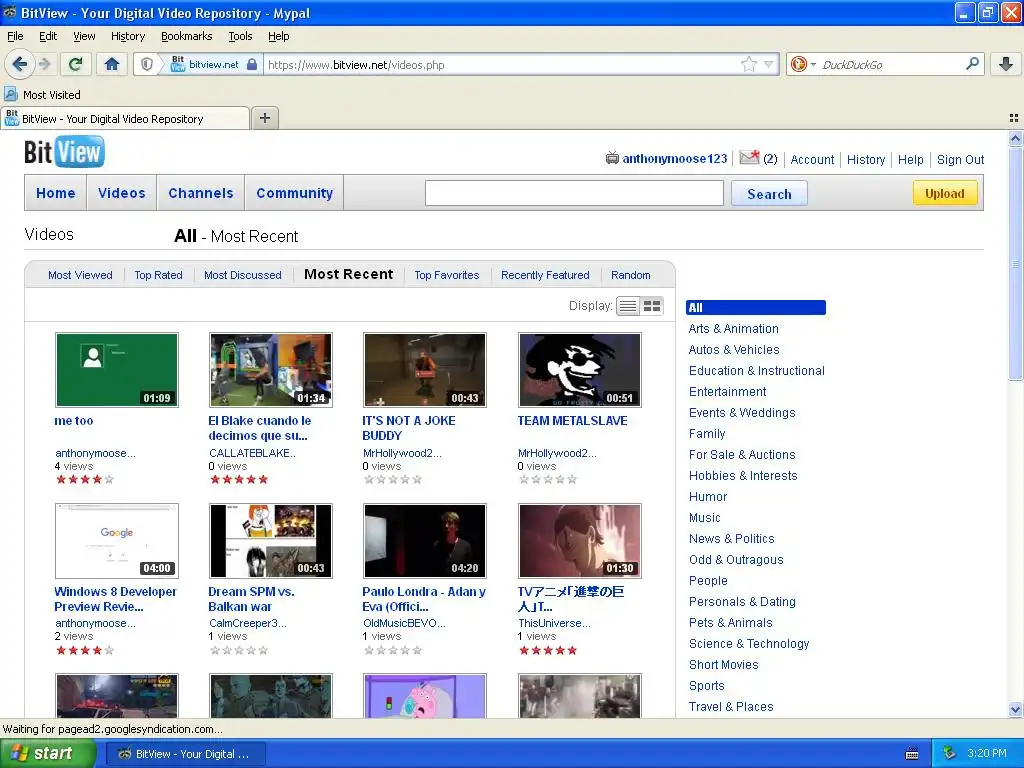The width and height of the screenshot is (1024, 768).
Task: Open the Most Visited bookmarks folder
Action: click(x=42, y=95)
